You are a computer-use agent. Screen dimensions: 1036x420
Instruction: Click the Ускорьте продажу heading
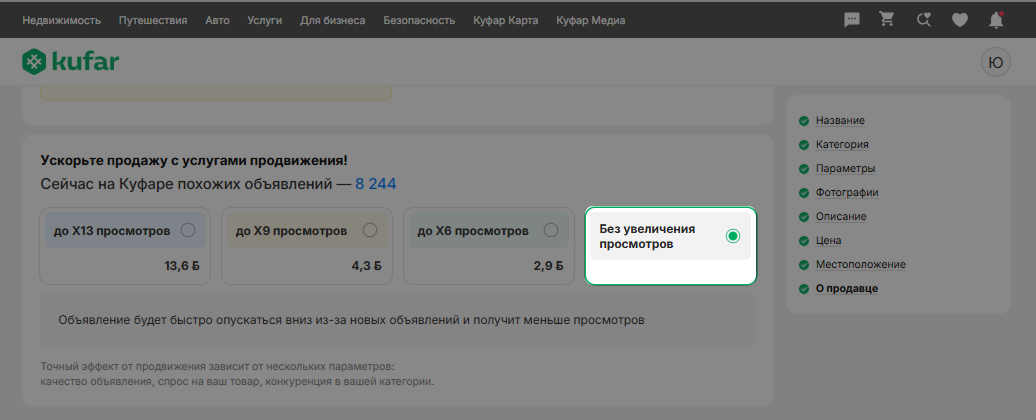tap(194, 160)
